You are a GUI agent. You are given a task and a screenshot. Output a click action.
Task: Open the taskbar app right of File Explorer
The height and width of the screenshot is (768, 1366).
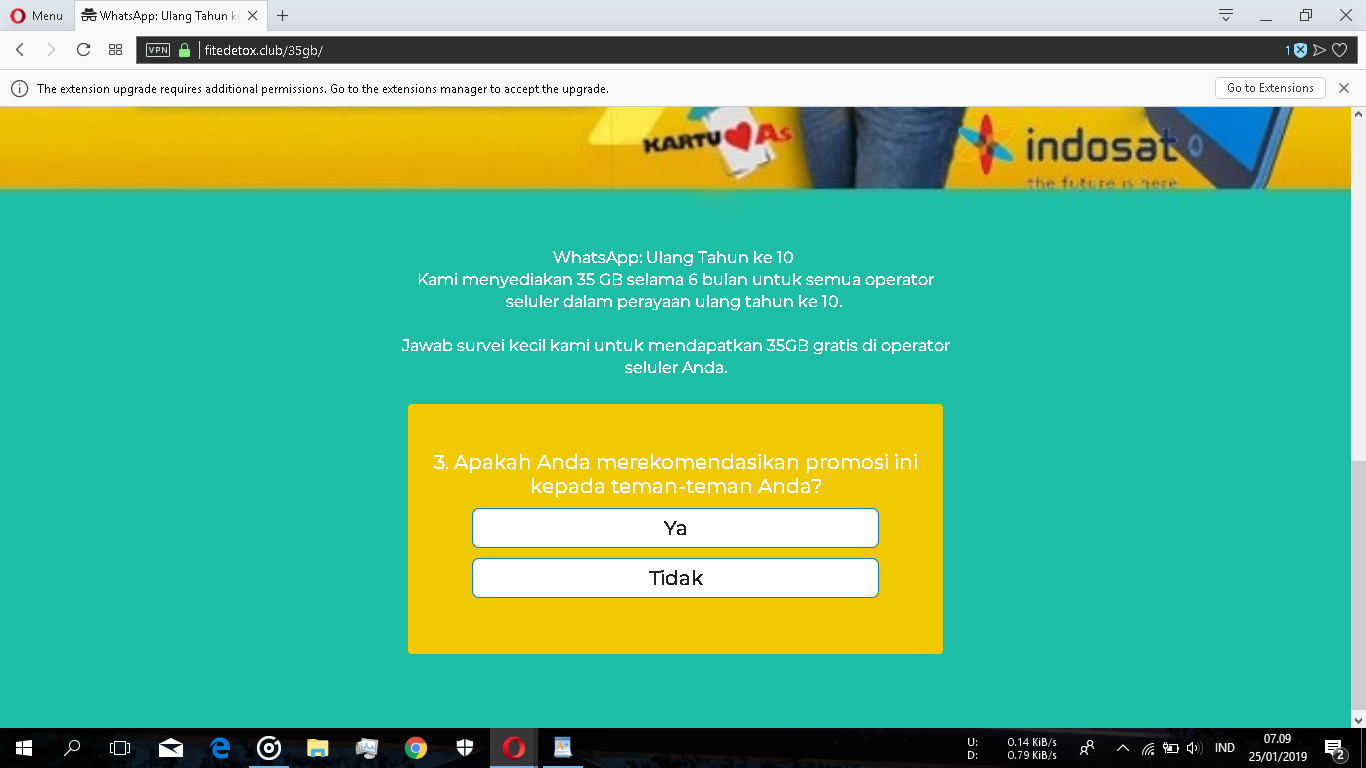pos(367,748)
